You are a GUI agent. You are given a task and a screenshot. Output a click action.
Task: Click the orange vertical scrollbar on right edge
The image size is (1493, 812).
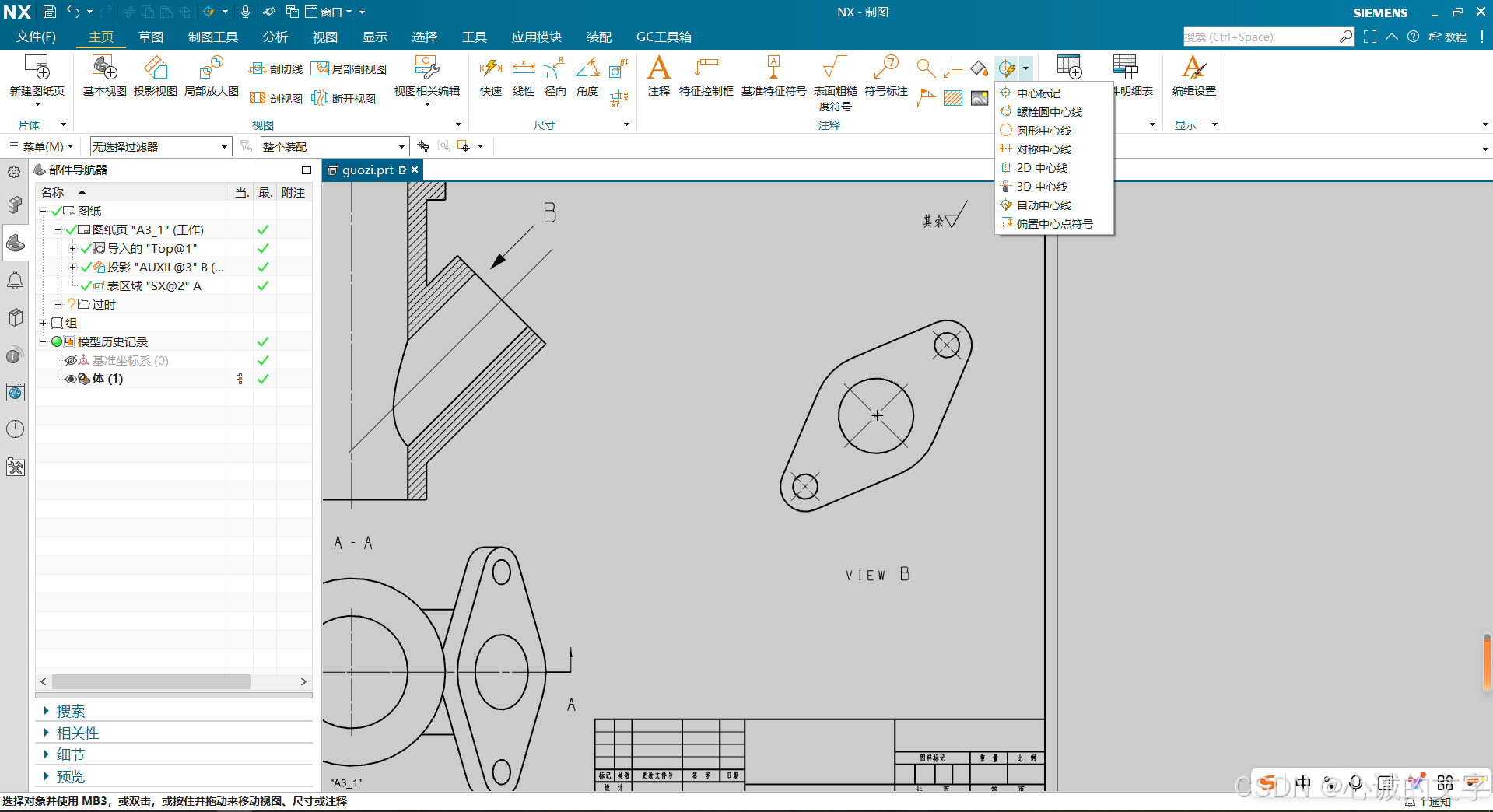(x=1488, y=662)
